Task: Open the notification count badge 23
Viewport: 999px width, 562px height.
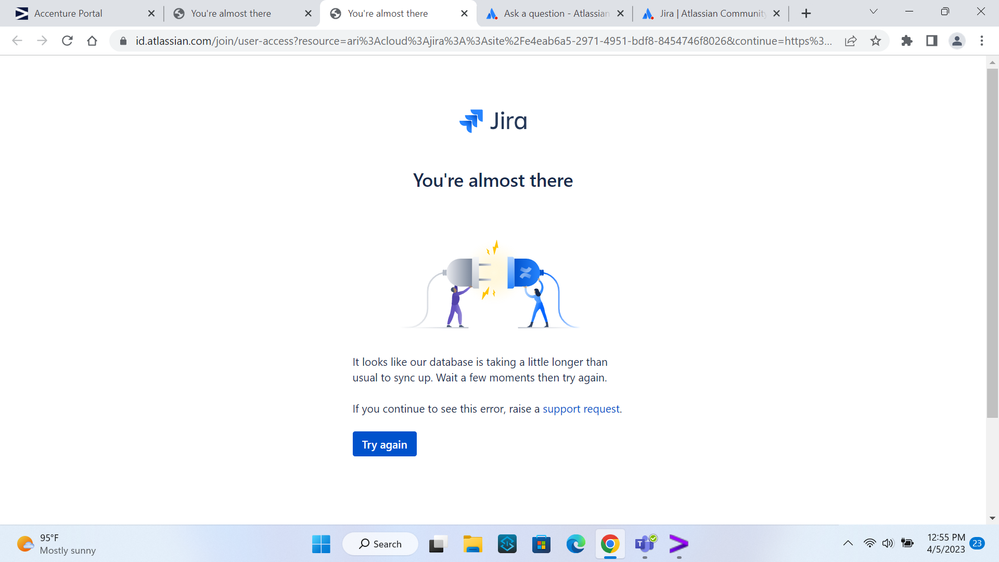Action: 977,544
